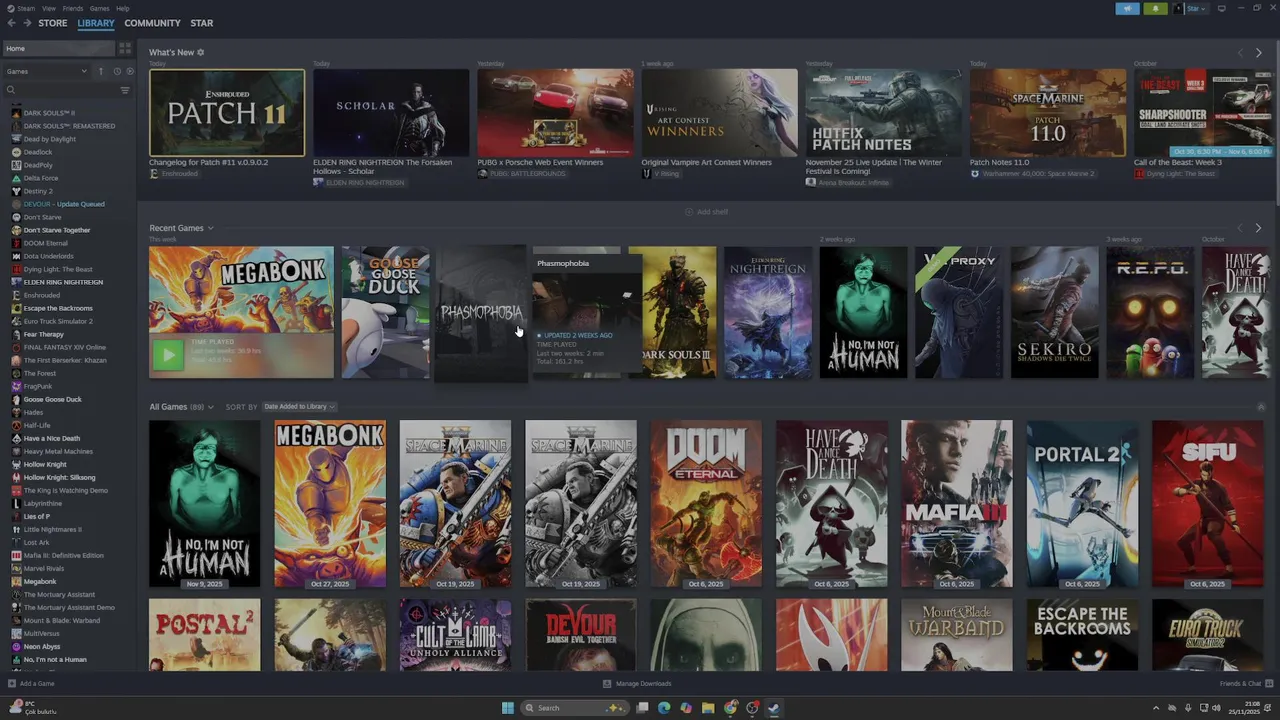Image resolution: width=1280 pixels, height=720 pixels.
Task: Select Hollow Knight: Silksong in sidebar
Action: click(60, 477)
